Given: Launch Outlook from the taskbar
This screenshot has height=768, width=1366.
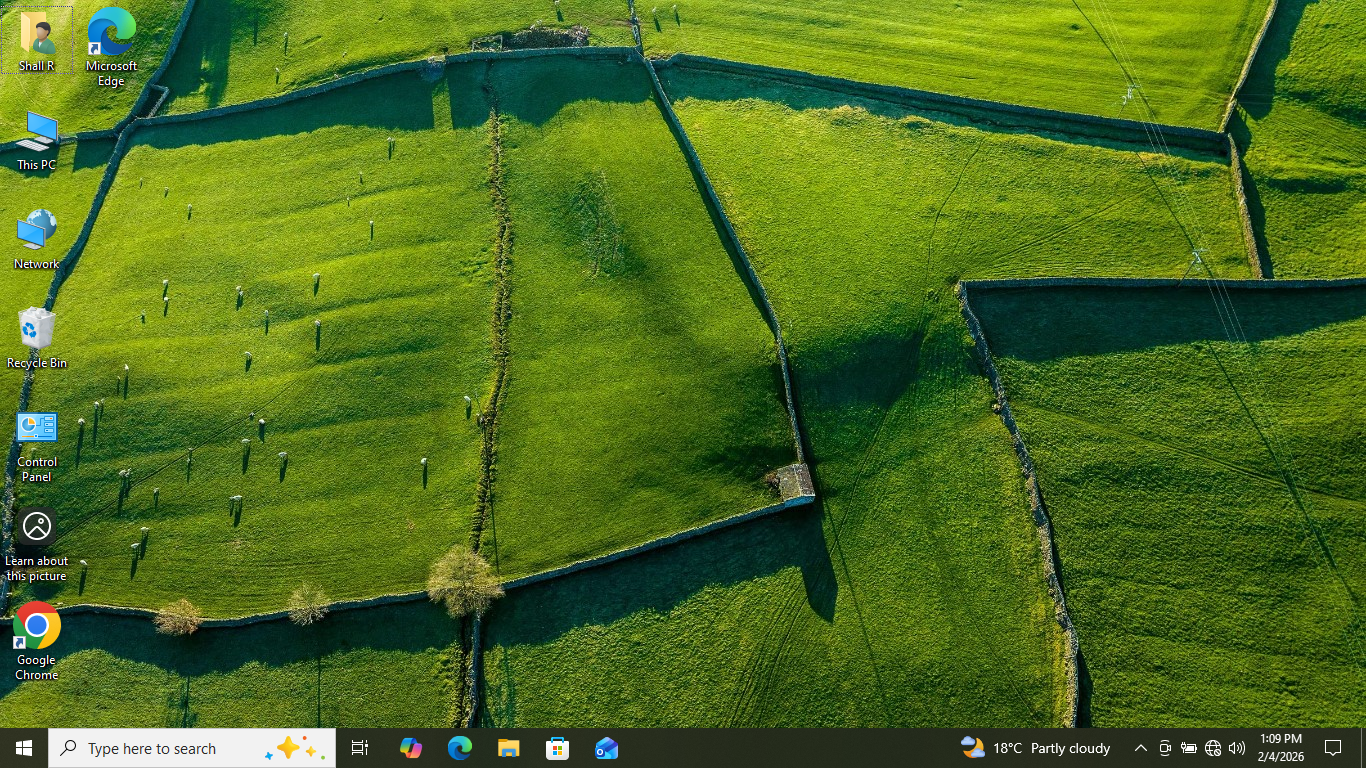Looking at the screenshot, I should point(607,748).
